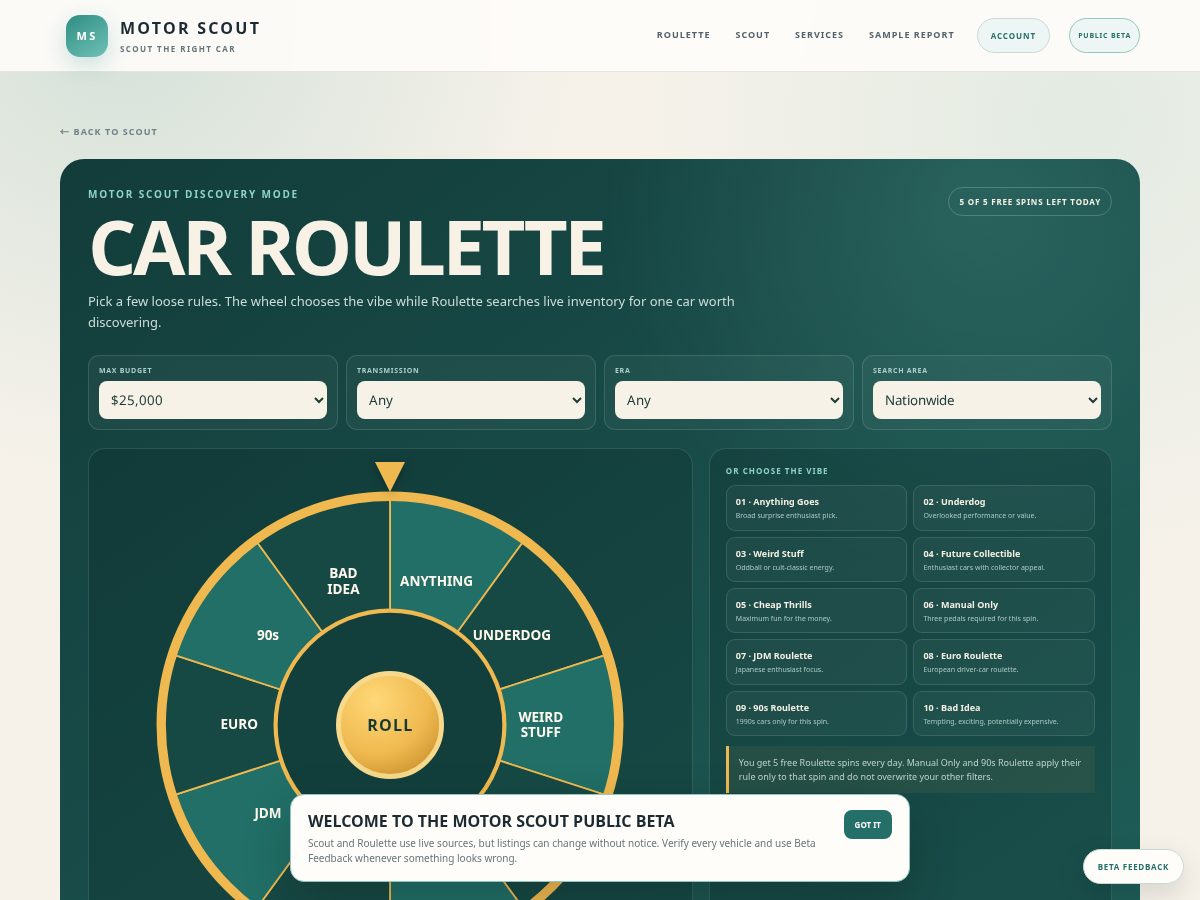Click the free spins info note
1200x900 pixels.
tap(910, 769)
